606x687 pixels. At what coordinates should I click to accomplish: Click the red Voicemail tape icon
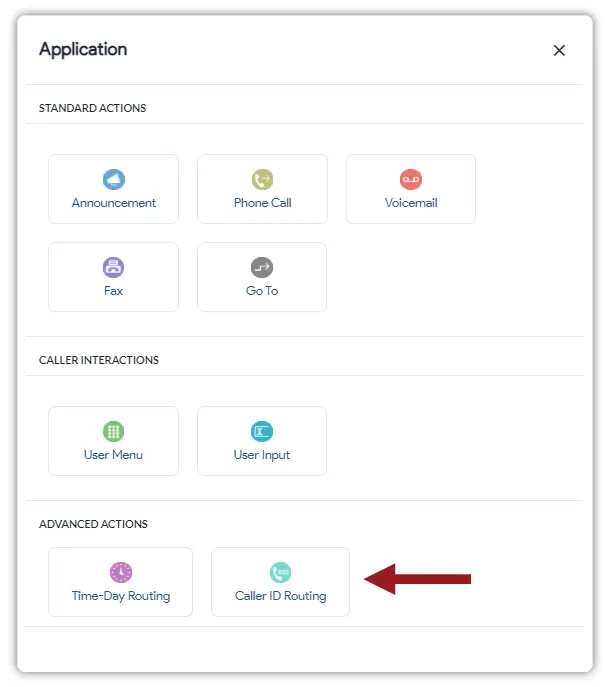click(411, 180)
